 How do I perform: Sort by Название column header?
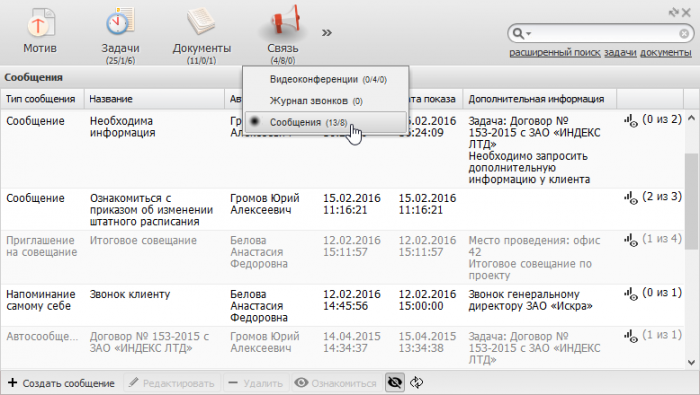click(x=154, y=99)
